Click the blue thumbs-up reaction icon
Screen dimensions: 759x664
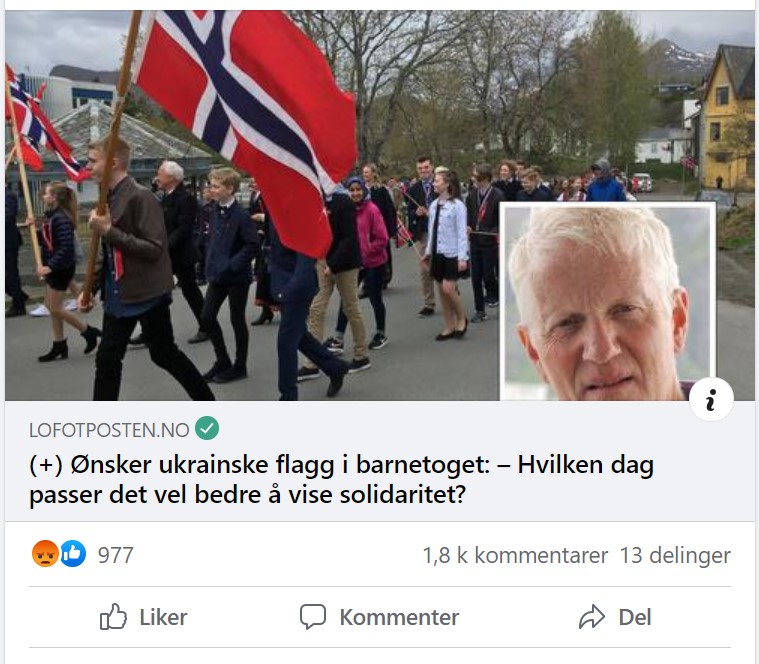[73, 554]
